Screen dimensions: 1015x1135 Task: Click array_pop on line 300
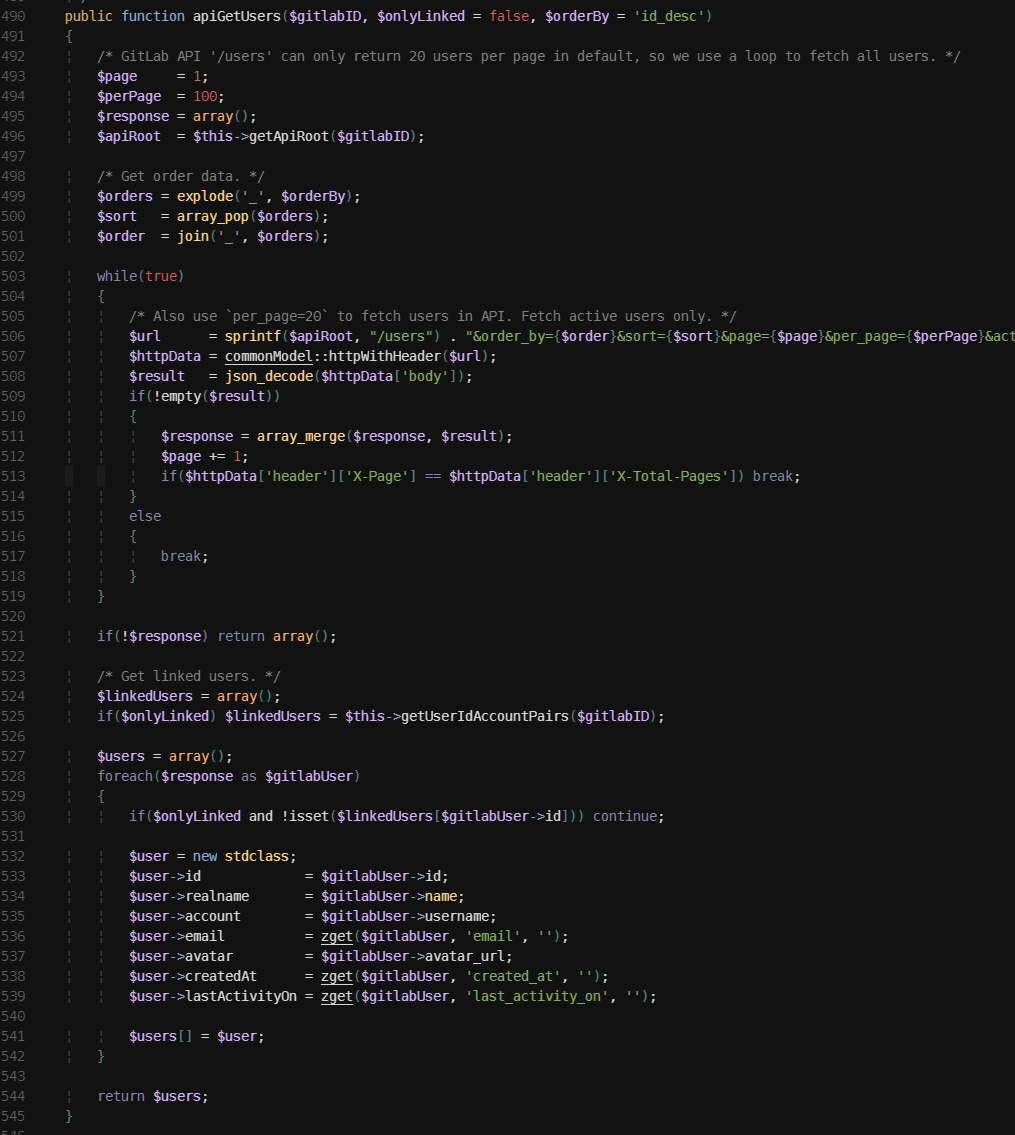[x=213, y=216]
